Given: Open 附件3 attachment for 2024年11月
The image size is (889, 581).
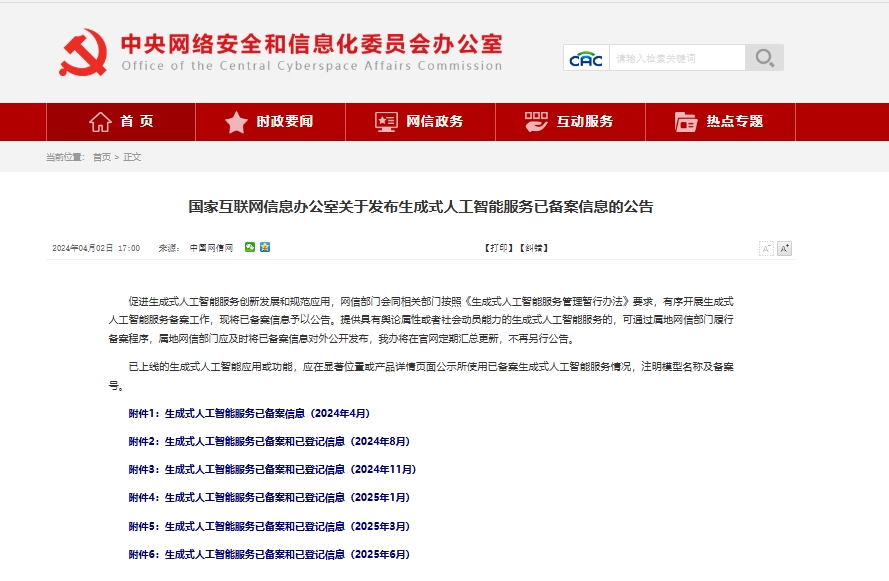Looking at the screenshot, I should tap(273, 469).
